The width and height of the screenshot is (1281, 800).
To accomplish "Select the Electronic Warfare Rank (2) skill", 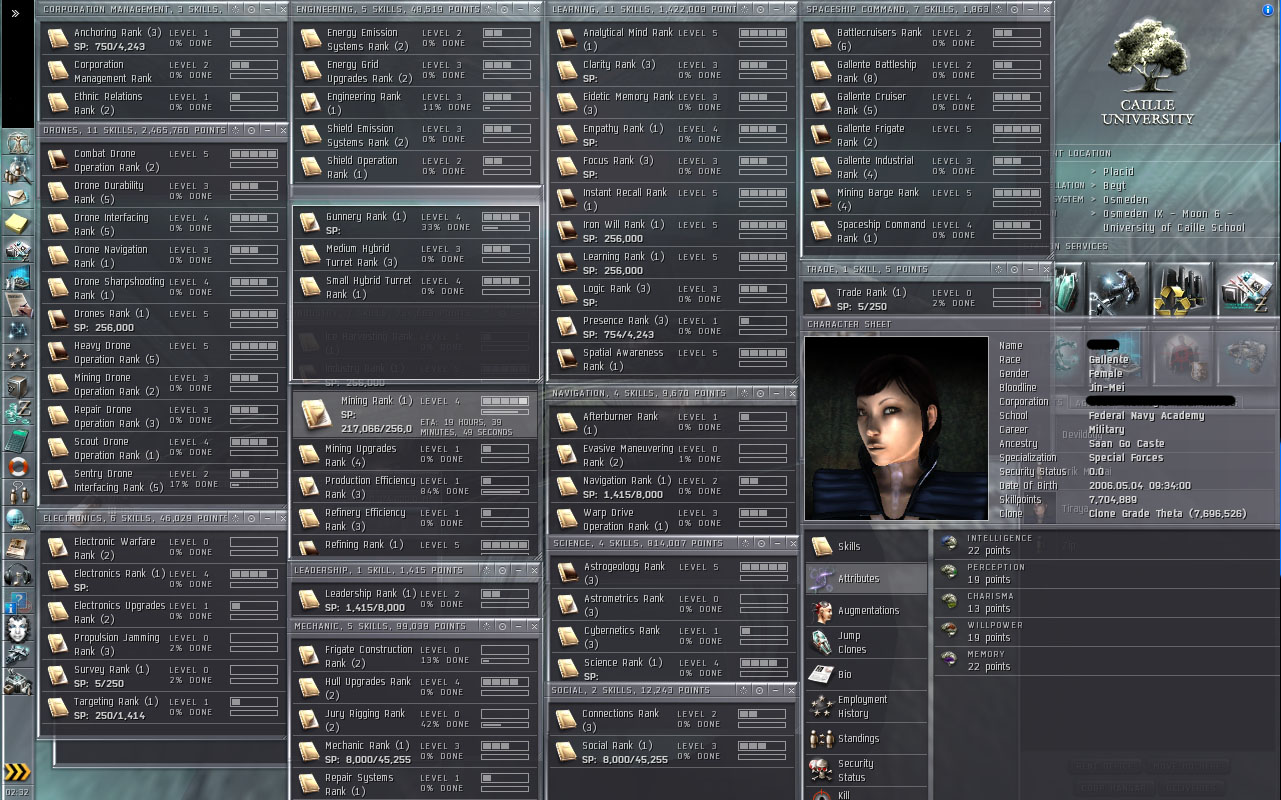I will pyautogui.click(x=164, y=548).
